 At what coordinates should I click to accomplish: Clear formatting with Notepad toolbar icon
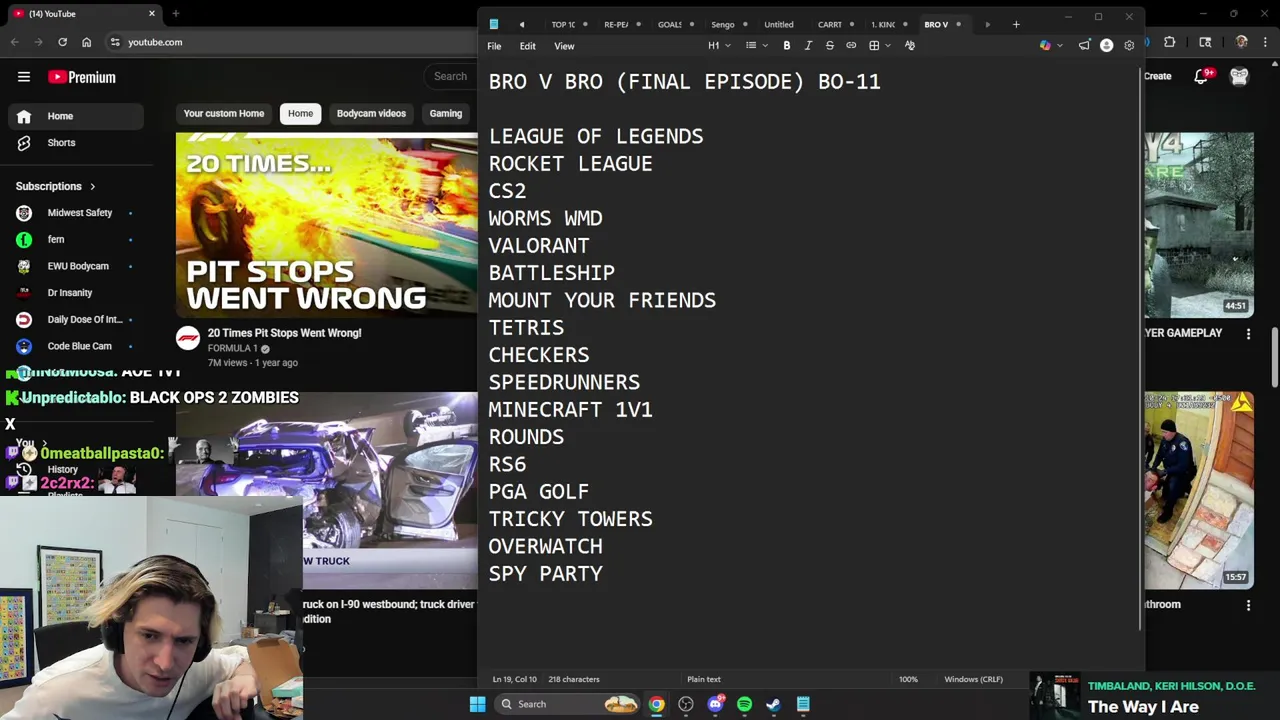pyautogui.click(x=909, y=46)
